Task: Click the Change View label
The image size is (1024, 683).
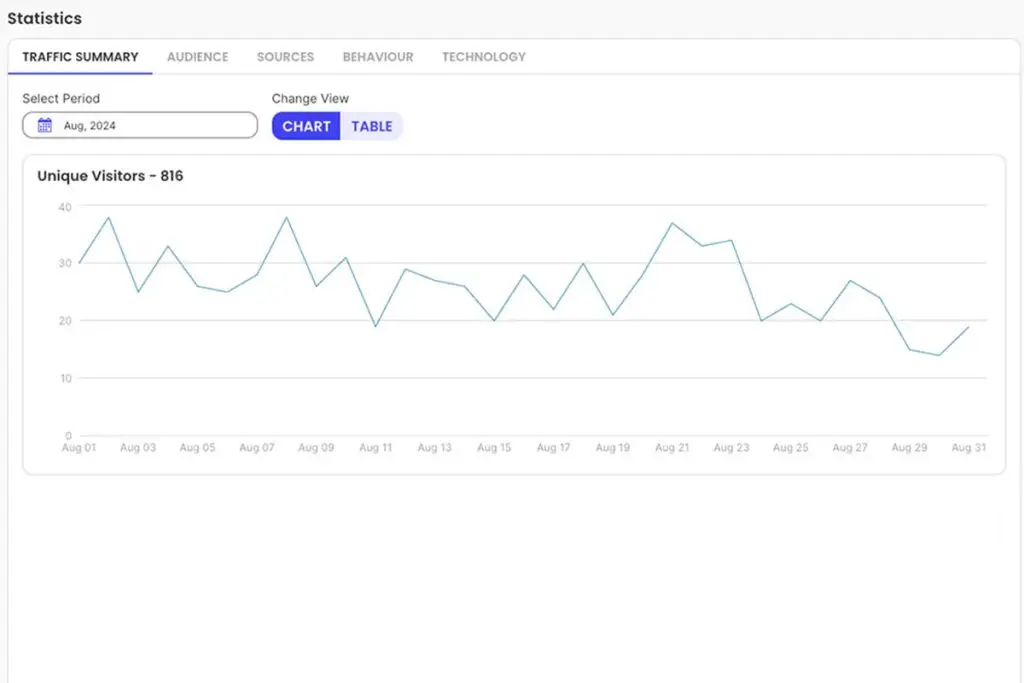Action: click(x=310, y=99)
